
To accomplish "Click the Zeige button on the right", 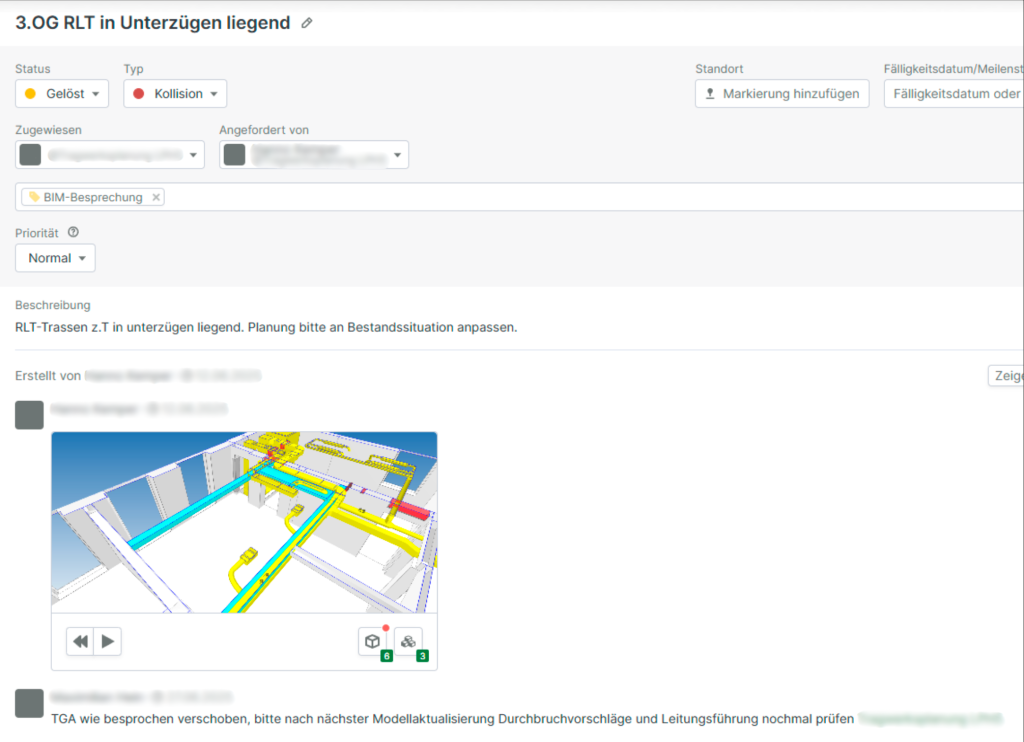I will coord(1010,375).
